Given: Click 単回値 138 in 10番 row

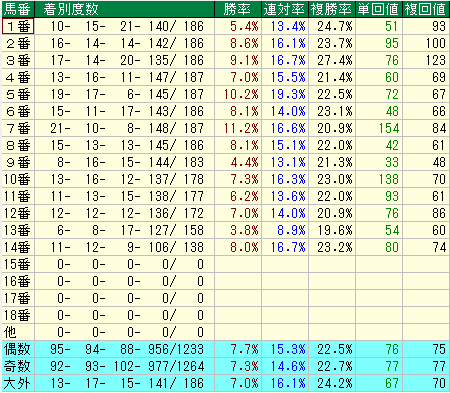Looking at the screenshot, I should point(389,179).
